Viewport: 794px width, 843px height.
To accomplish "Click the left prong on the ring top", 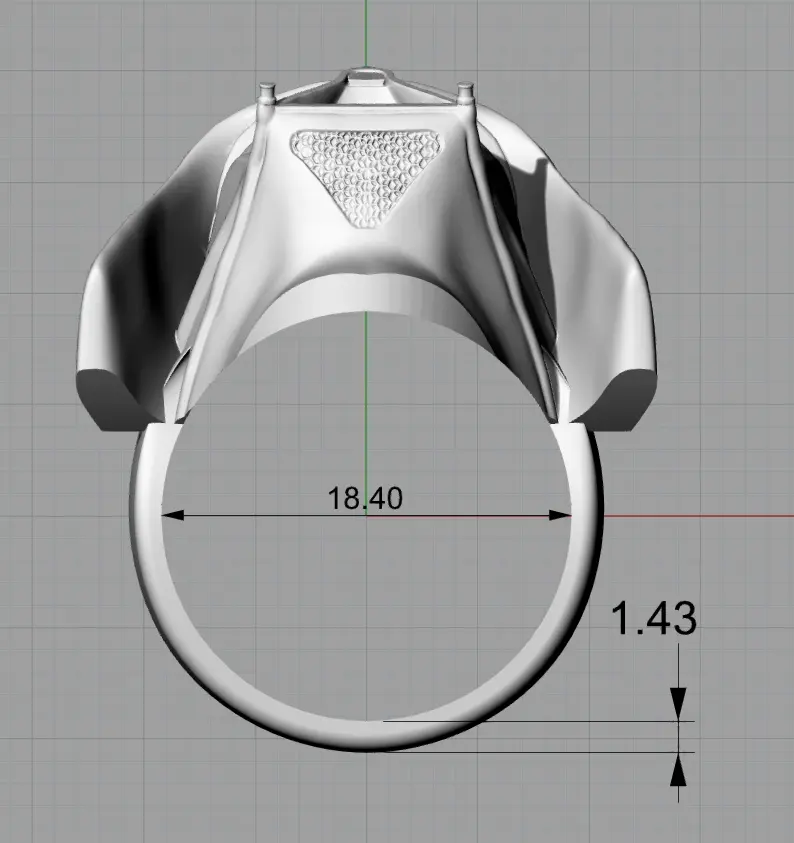I will coord(267,93).
